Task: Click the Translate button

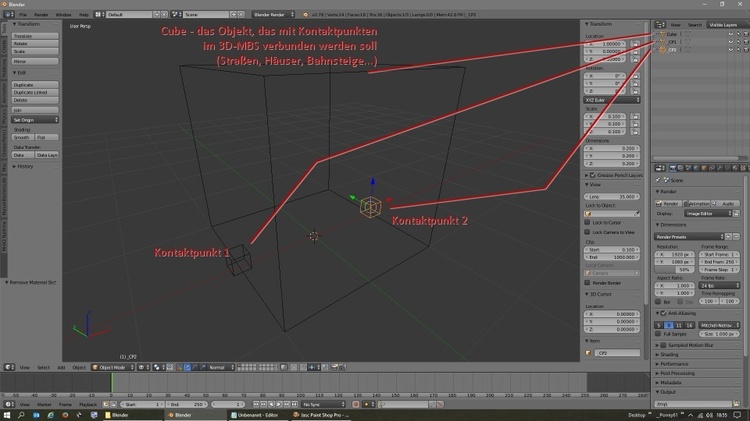Action: pyautogui.click(x=35, y=36)
